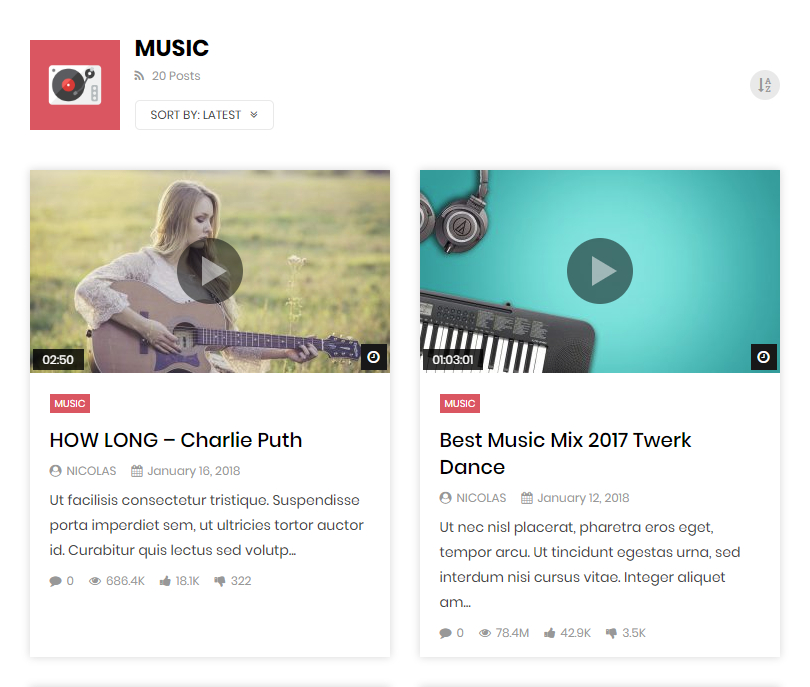
Task: Click the A-Z sort order icon
Action: tap(765, 85)
